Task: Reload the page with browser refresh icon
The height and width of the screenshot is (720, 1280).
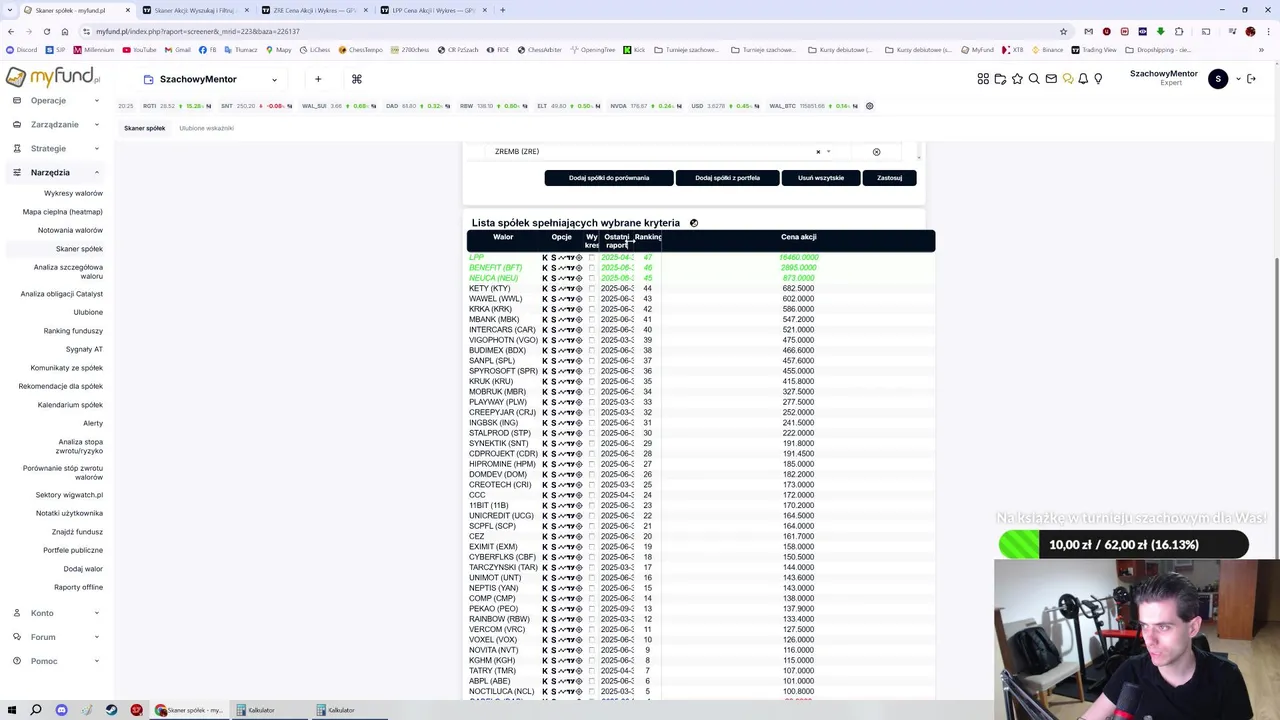Action: click(46, 31)
